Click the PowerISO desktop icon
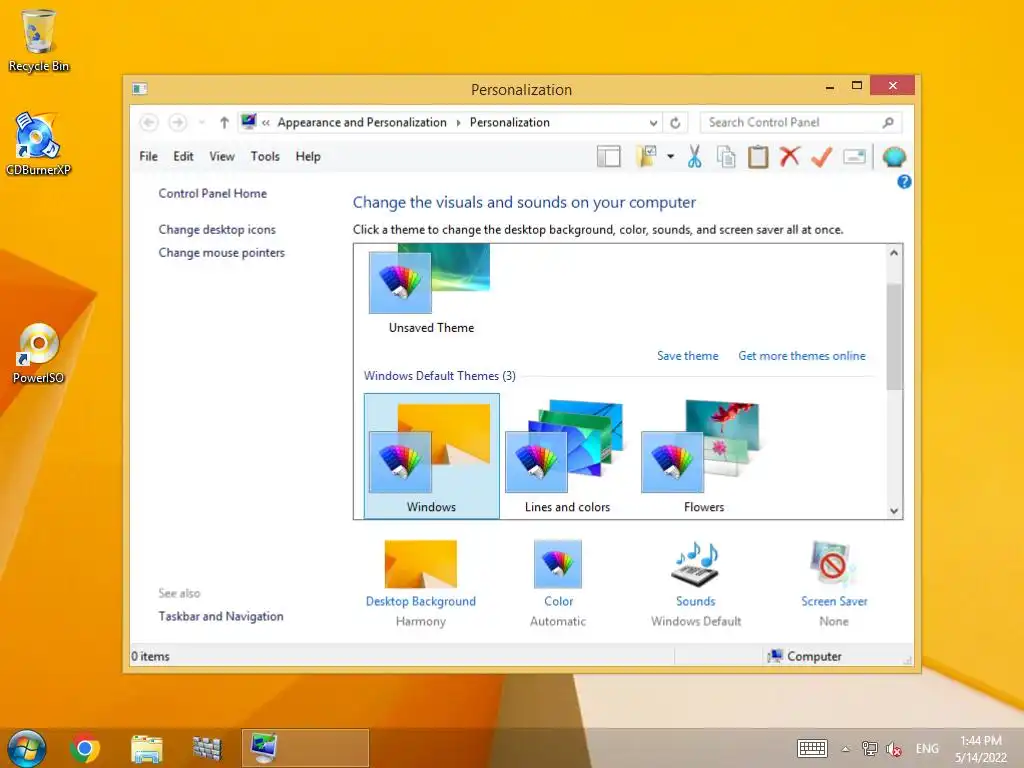Screen dimensions: 1024x768 click(x=38, y=353)
